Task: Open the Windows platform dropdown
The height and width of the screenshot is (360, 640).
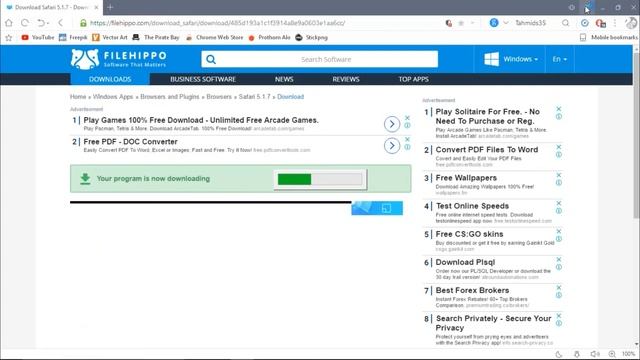Action: coord(511,59)
